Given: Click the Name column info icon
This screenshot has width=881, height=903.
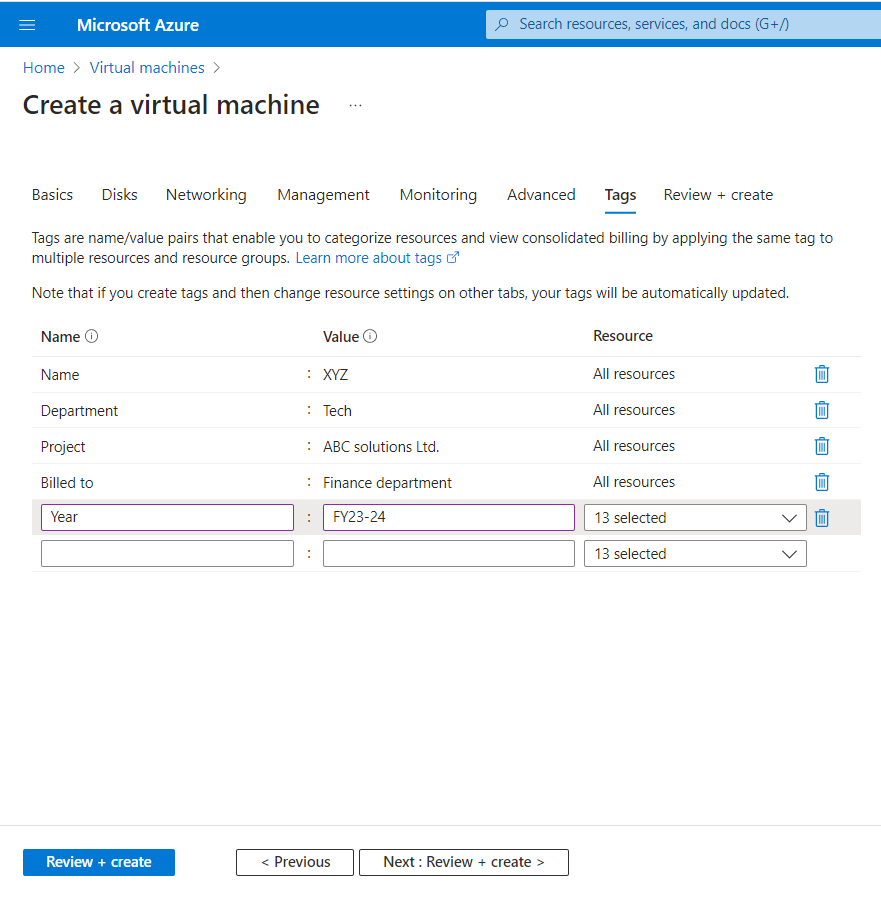Looking at the screenshot, I should pos(92,337).
